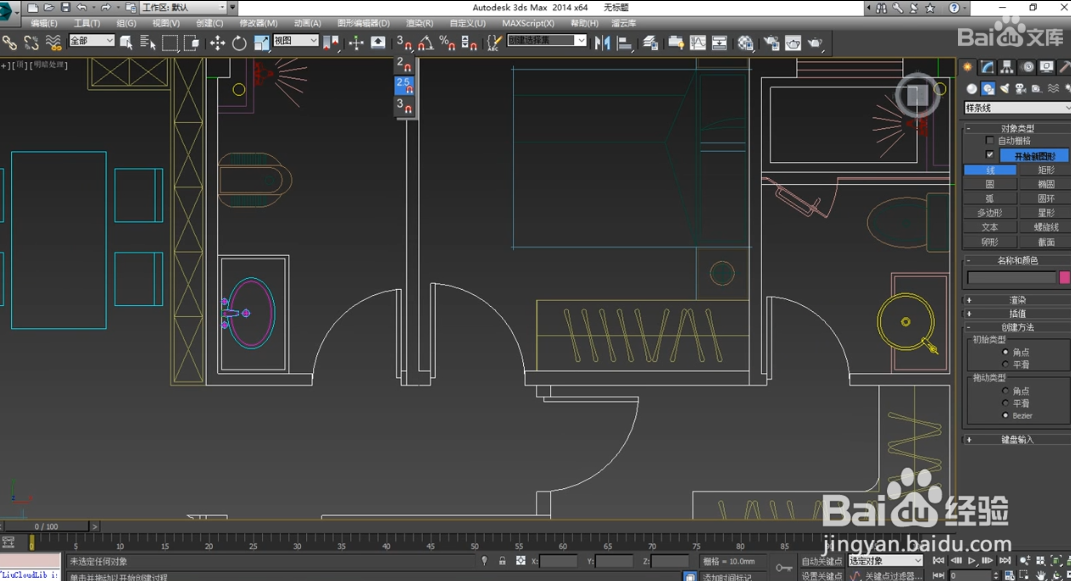Open the 渲染(R) menu

419,22
